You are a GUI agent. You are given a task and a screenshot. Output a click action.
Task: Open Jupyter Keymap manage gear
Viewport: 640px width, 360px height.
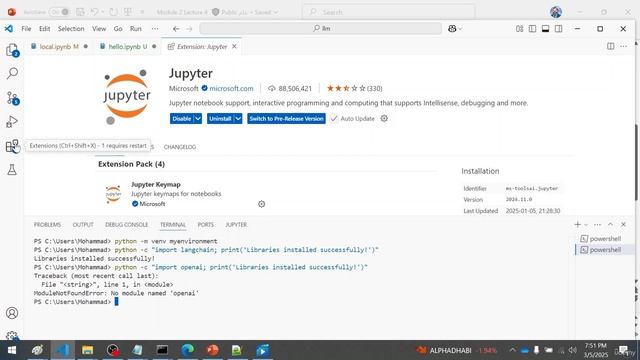coord(262,204)
